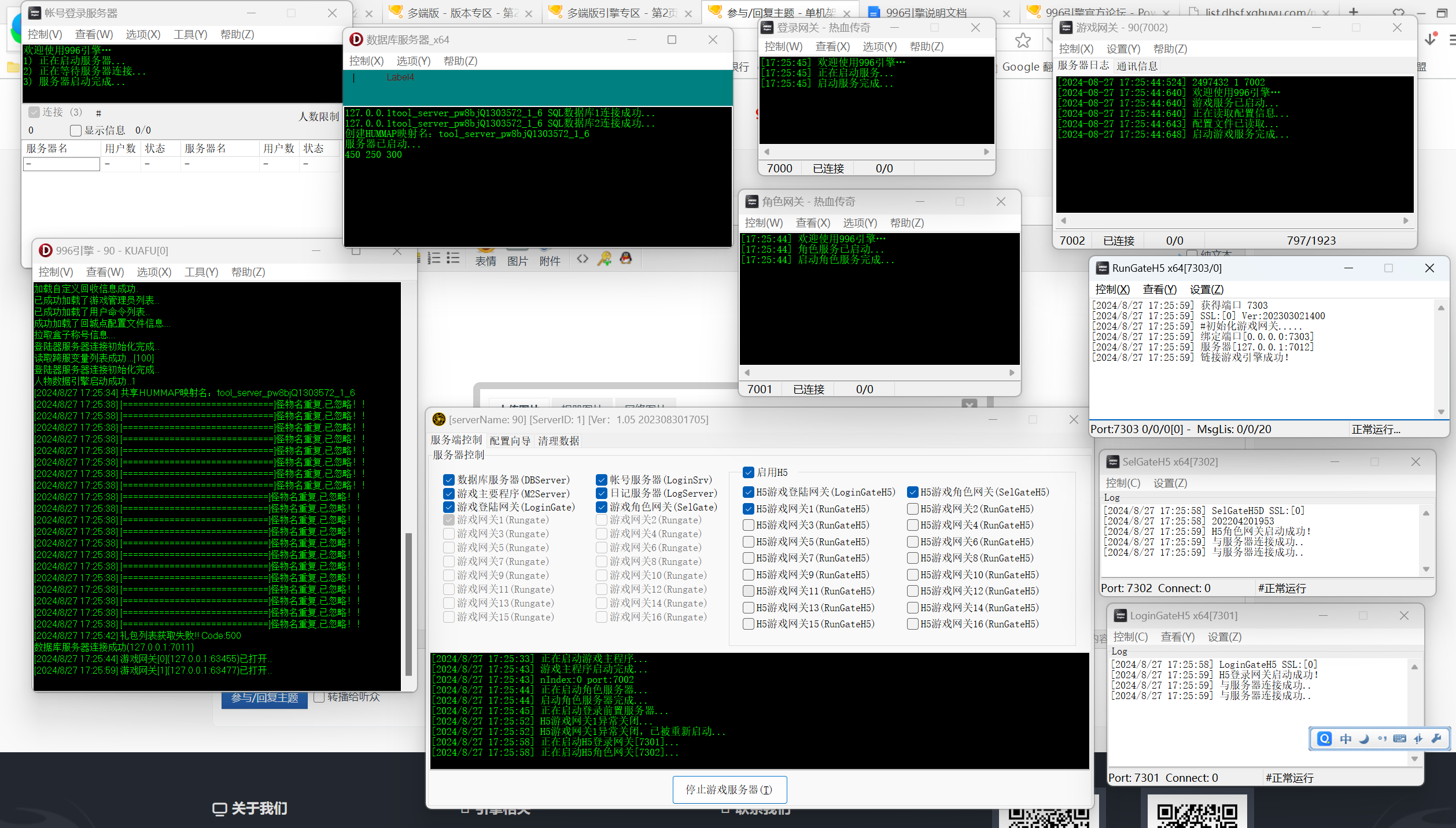Check the 转播给听众 checkbox
Image resolution: width=1456 pixels, height=828 pixels.
[x=319, y=697]
